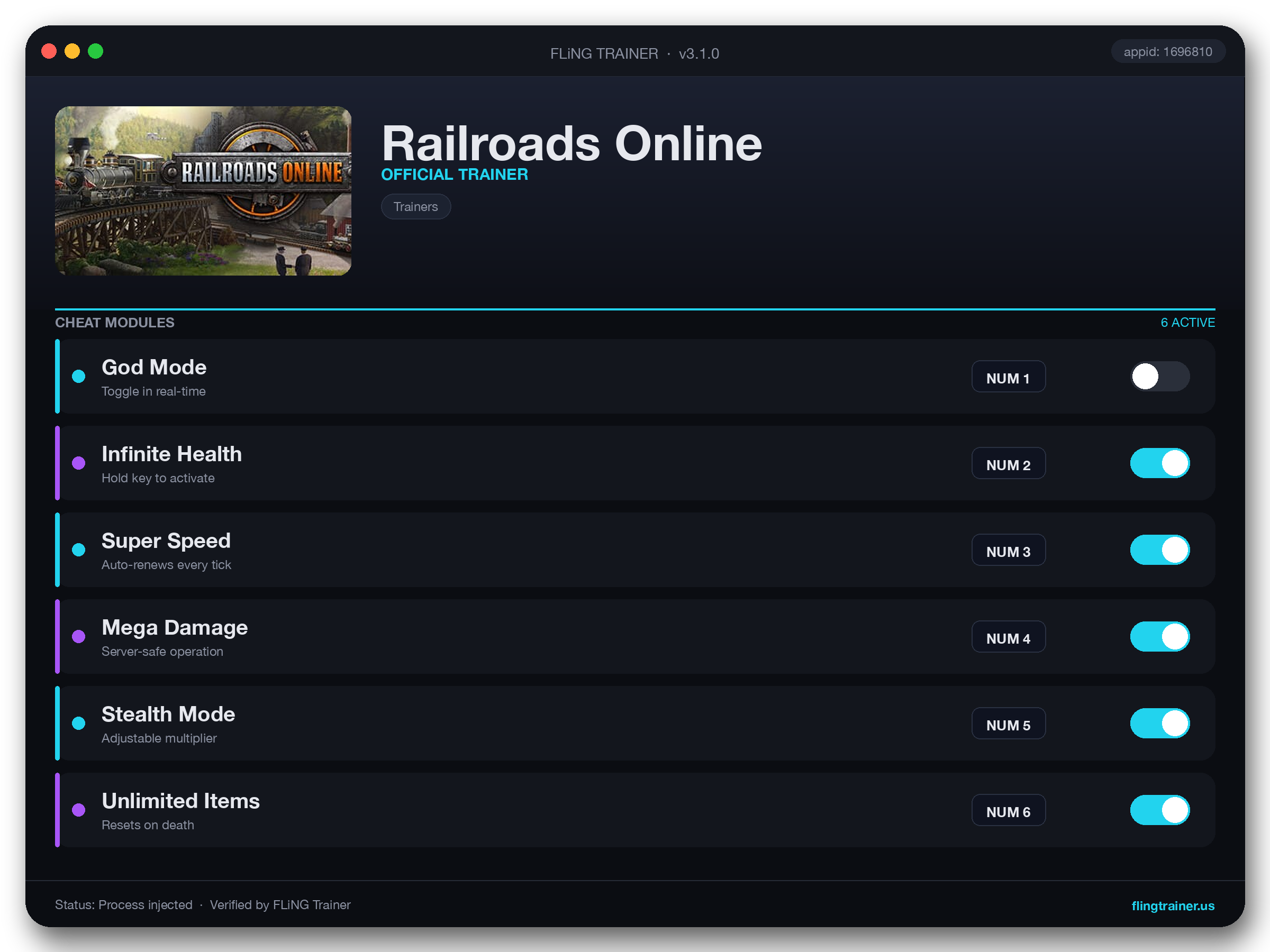Image resolution: width=1270 pixels, height=952 pixels.
Task: Click the cyan dot beside Stealth Mode
Action: click(x=79, y=723)
